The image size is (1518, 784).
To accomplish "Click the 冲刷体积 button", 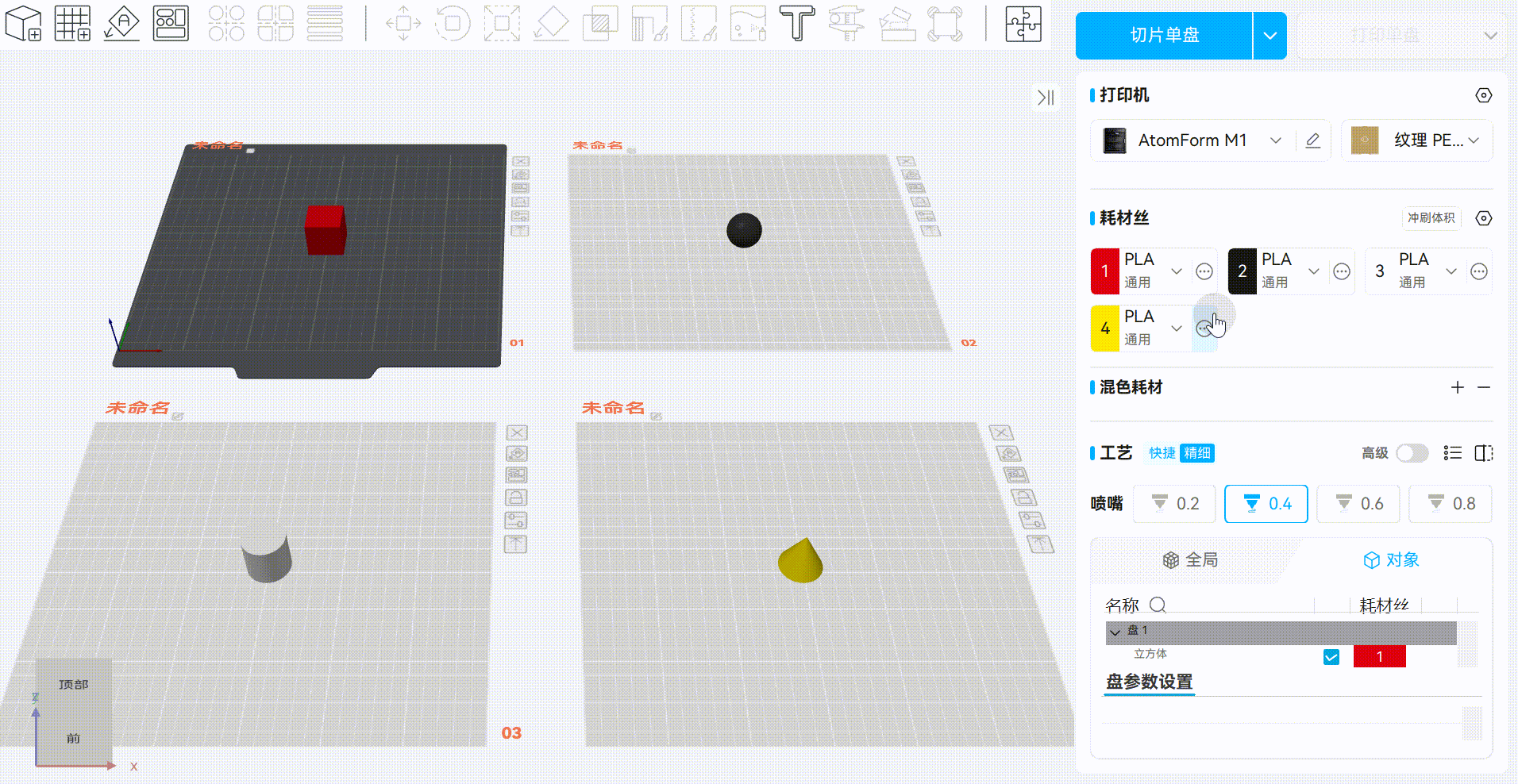I will [1431, 218].
